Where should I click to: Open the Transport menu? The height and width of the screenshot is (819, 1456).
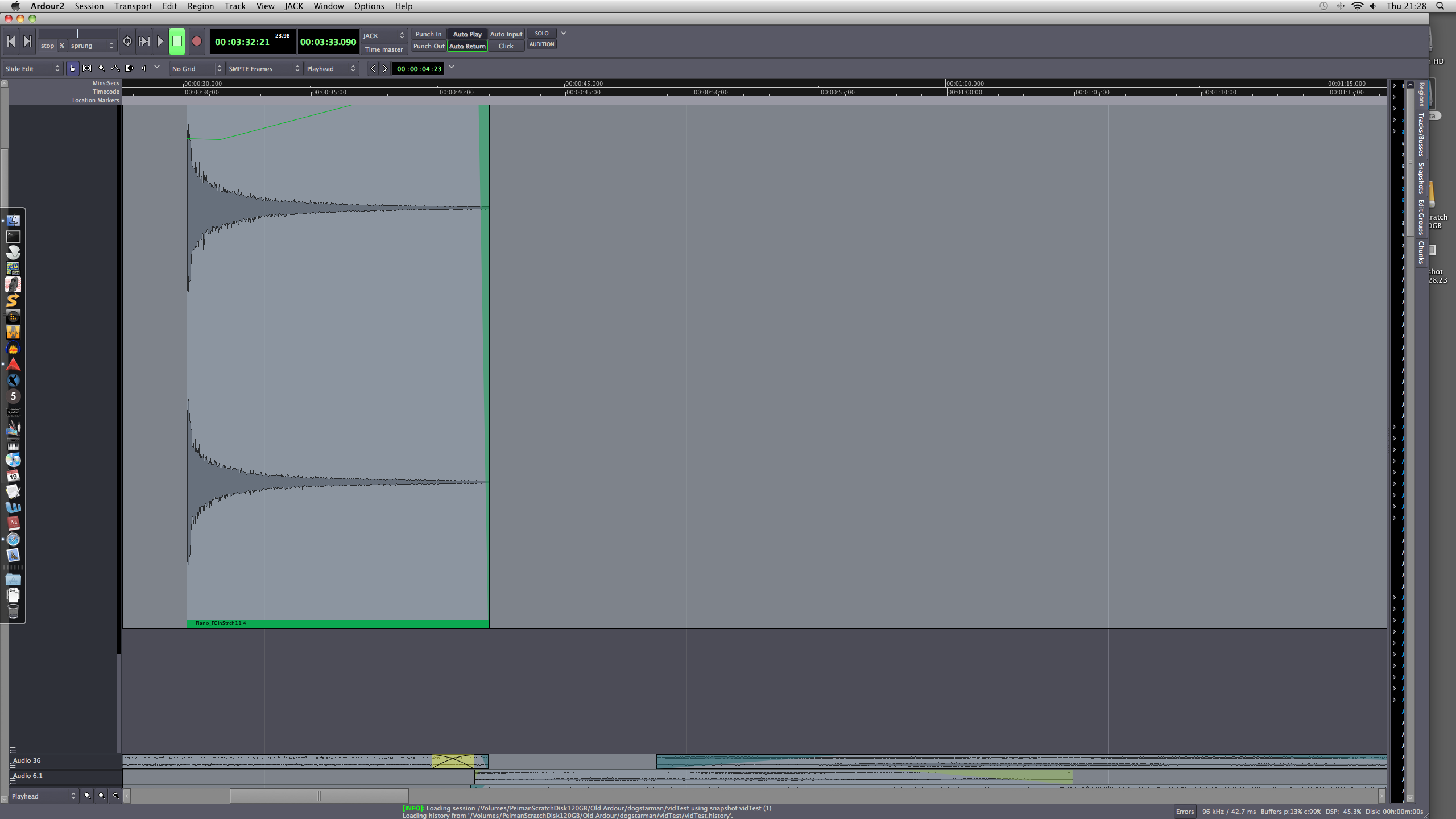click(x=133, y=6)
